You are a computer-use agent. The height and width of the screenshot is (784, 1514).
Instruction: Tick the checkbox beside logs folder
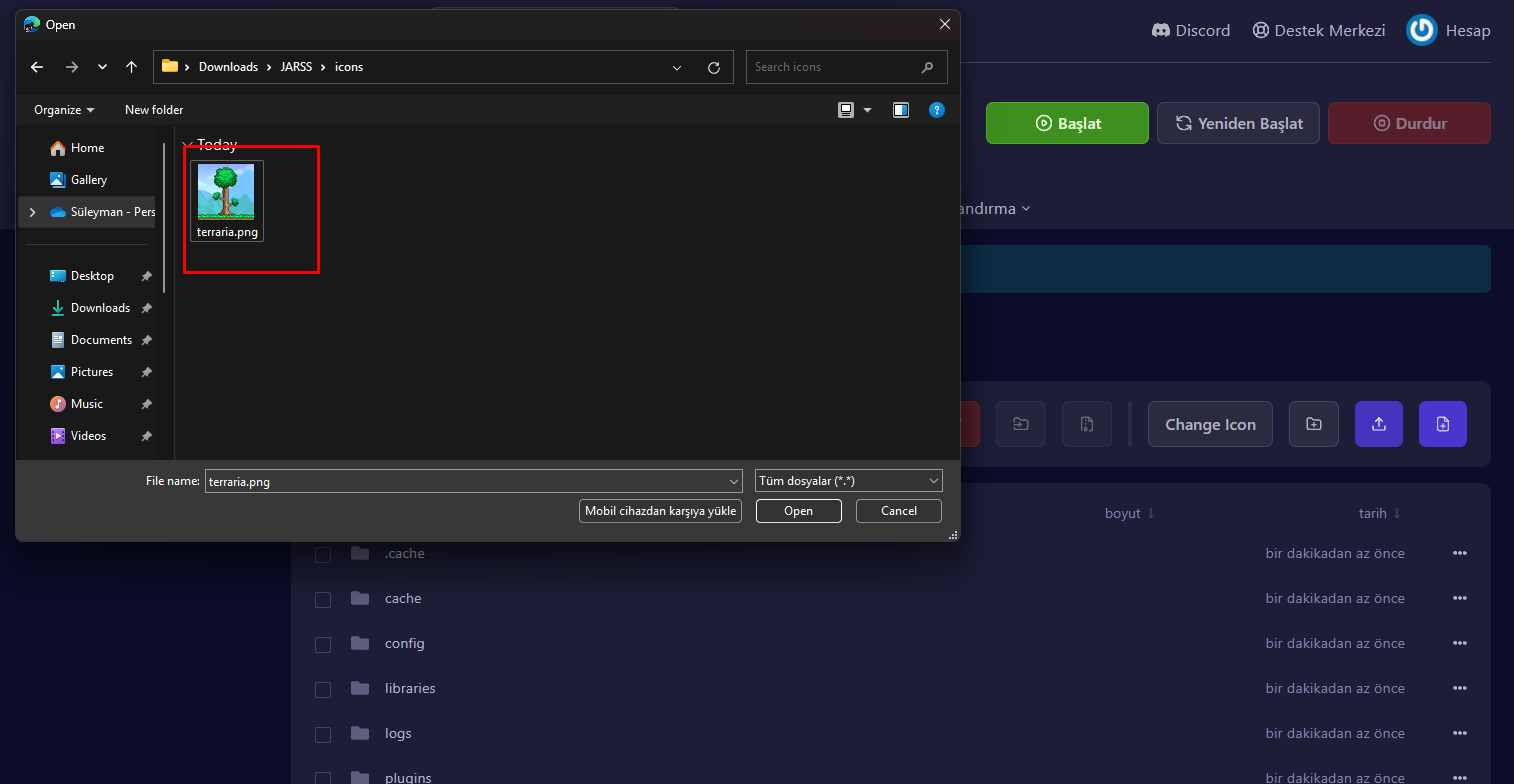point(323,735)
